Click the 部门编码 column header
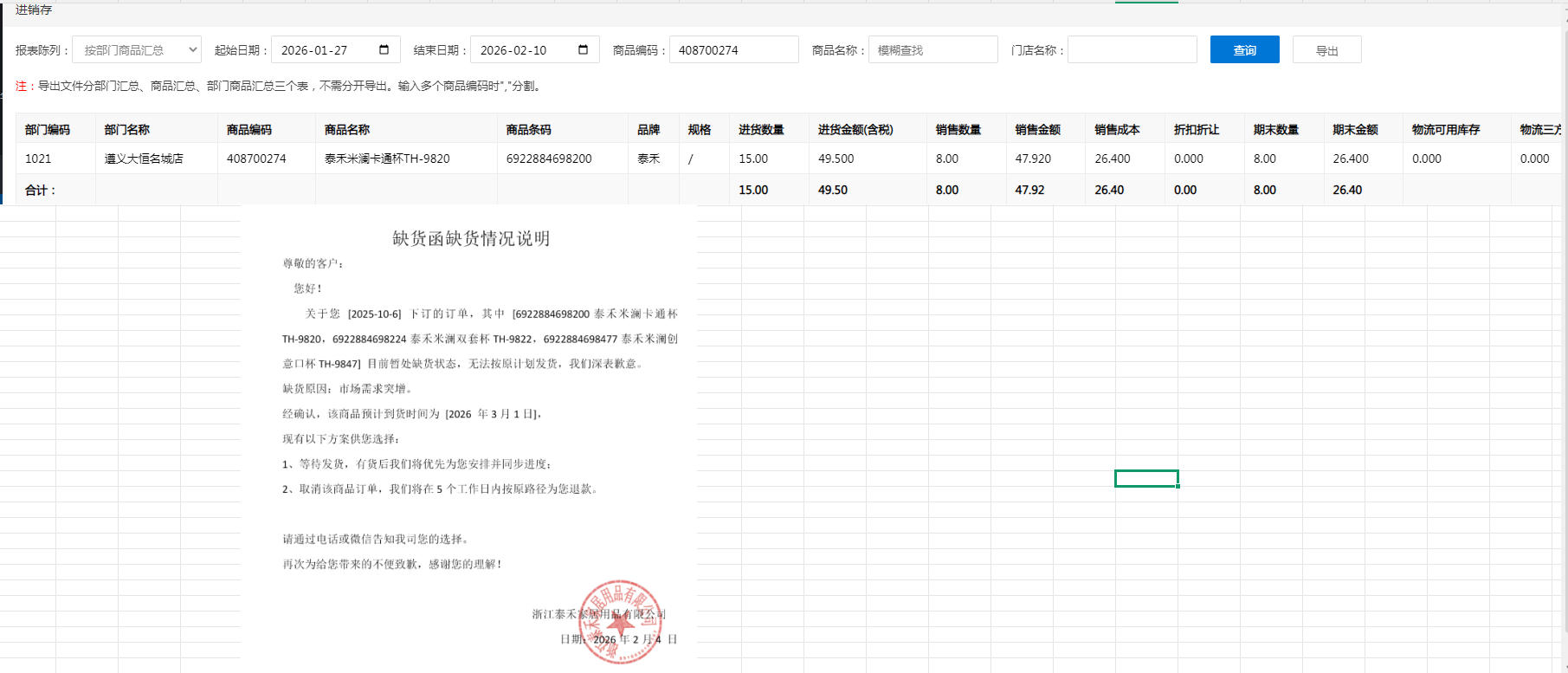This screenshot has height=673, width=1568. [48, 129]
